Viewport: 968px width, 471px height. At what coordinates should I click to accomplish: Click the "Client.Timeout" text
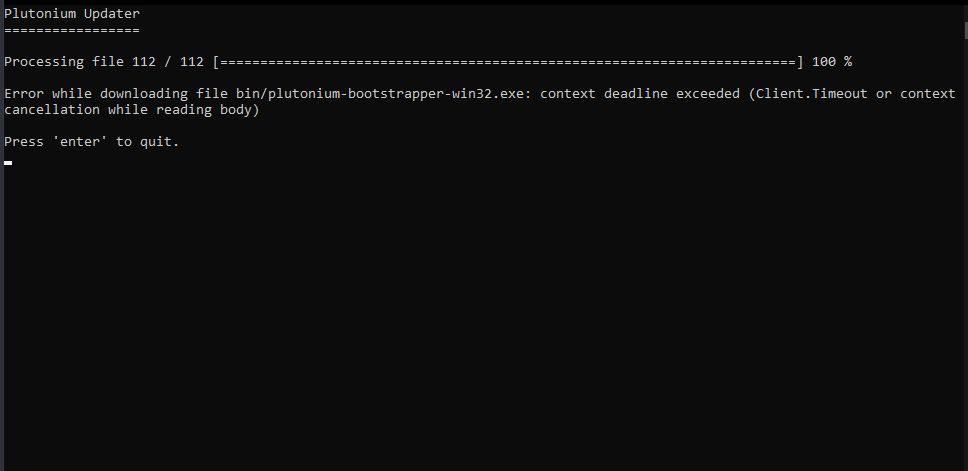(x=812, y=94)
